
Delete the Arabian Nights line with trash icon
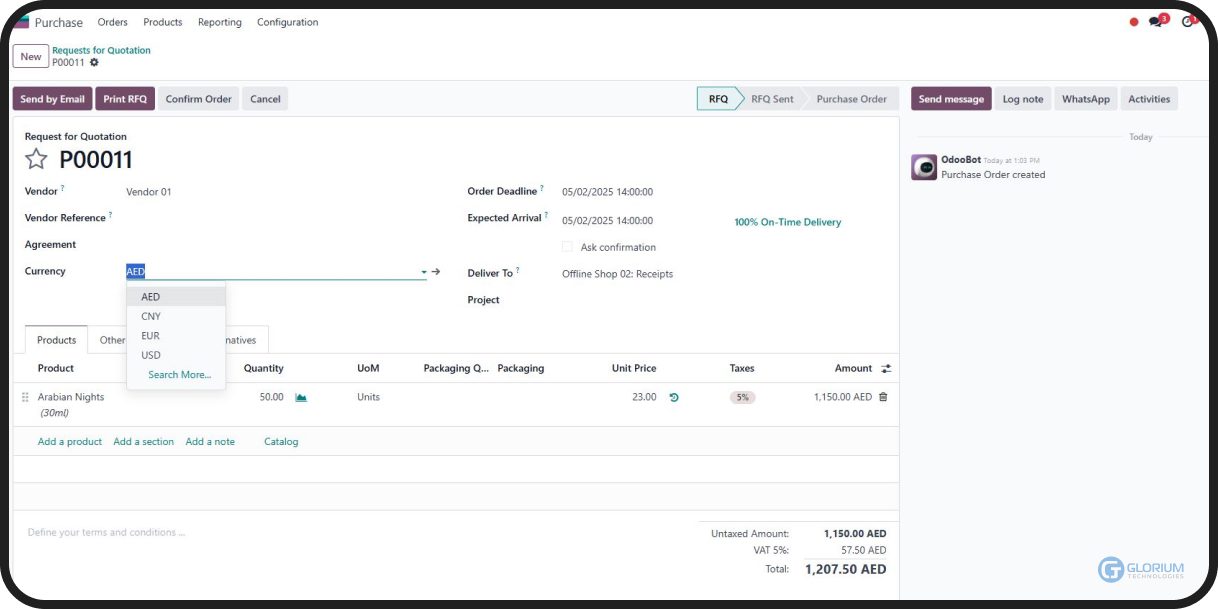[882, 397]
